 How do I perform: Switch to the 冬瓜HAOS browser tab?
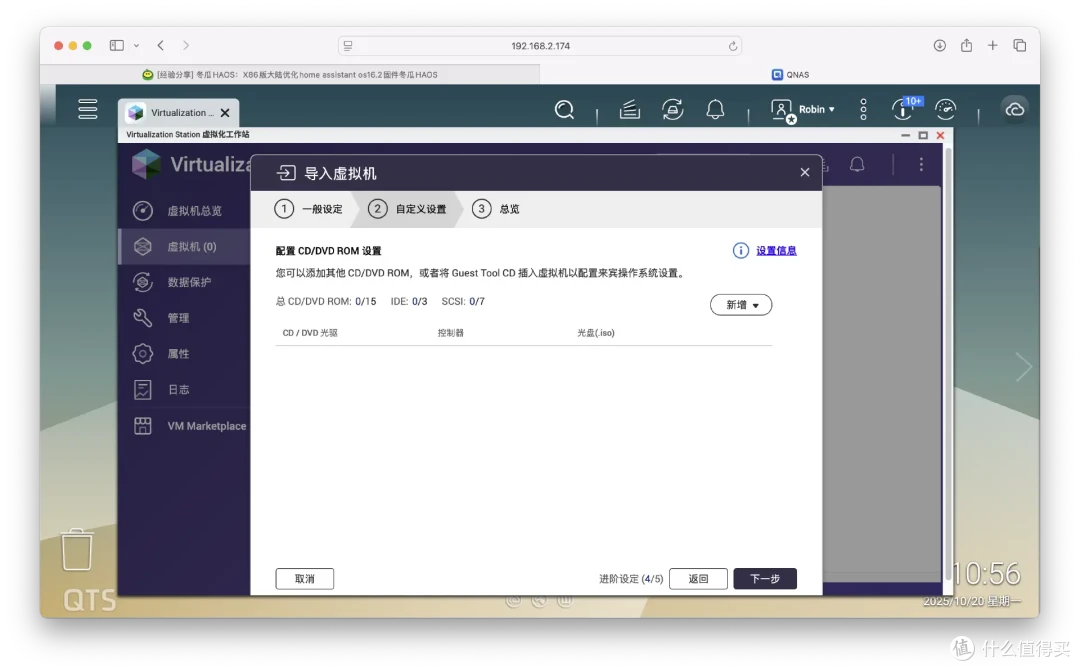click(290, 74)
